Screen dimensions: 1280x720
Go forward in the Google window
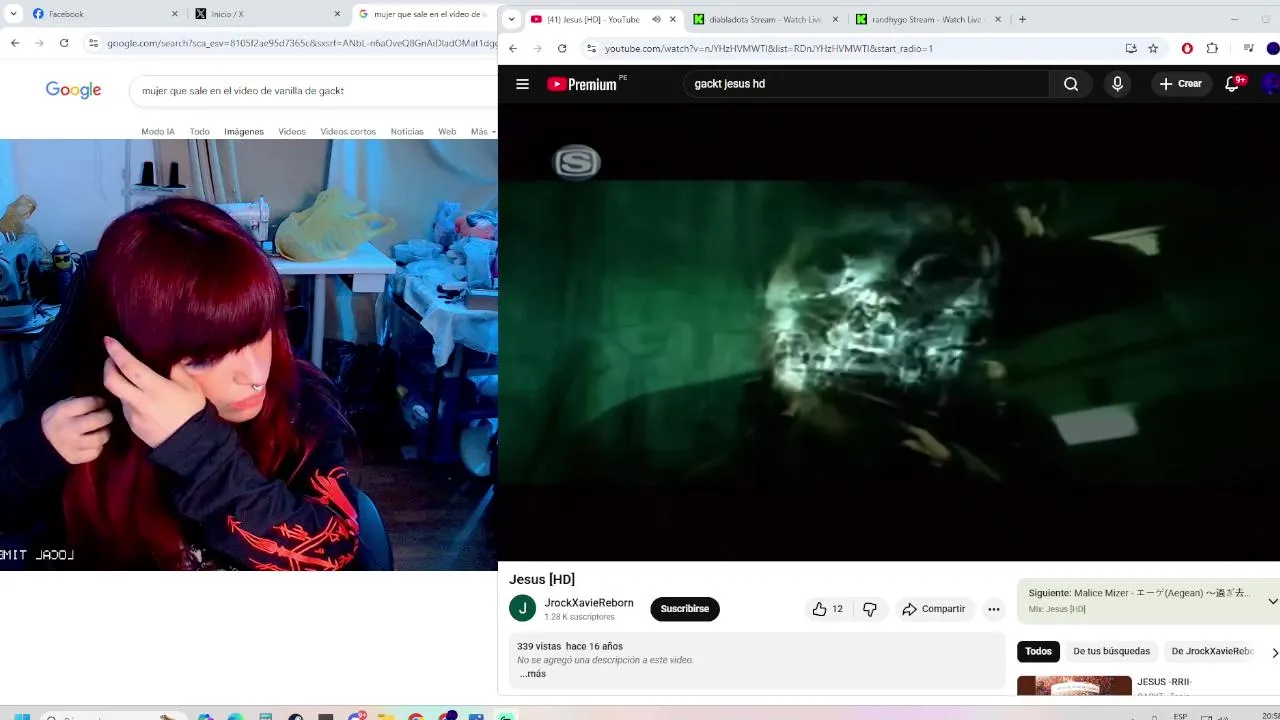[x=39, y=43]
